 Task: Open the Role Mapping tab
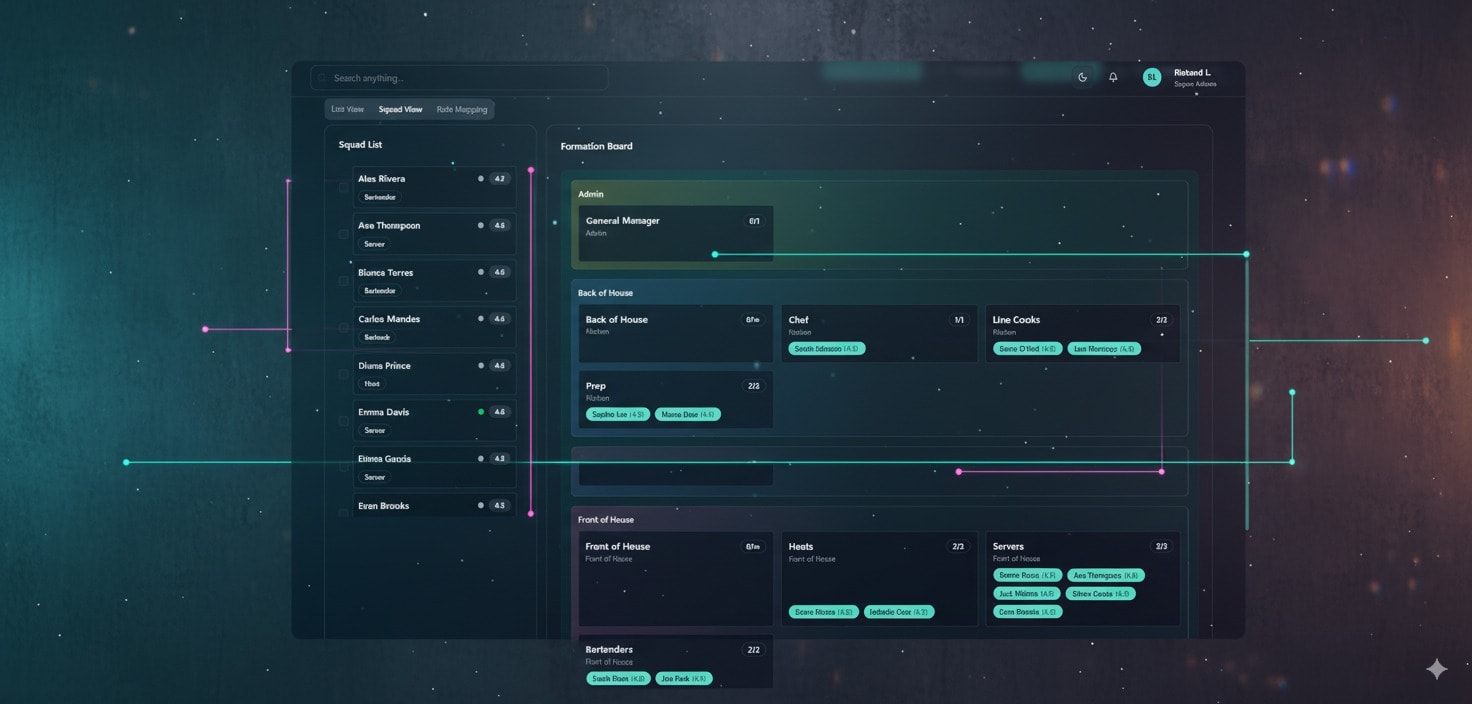(x=462, y=110)
